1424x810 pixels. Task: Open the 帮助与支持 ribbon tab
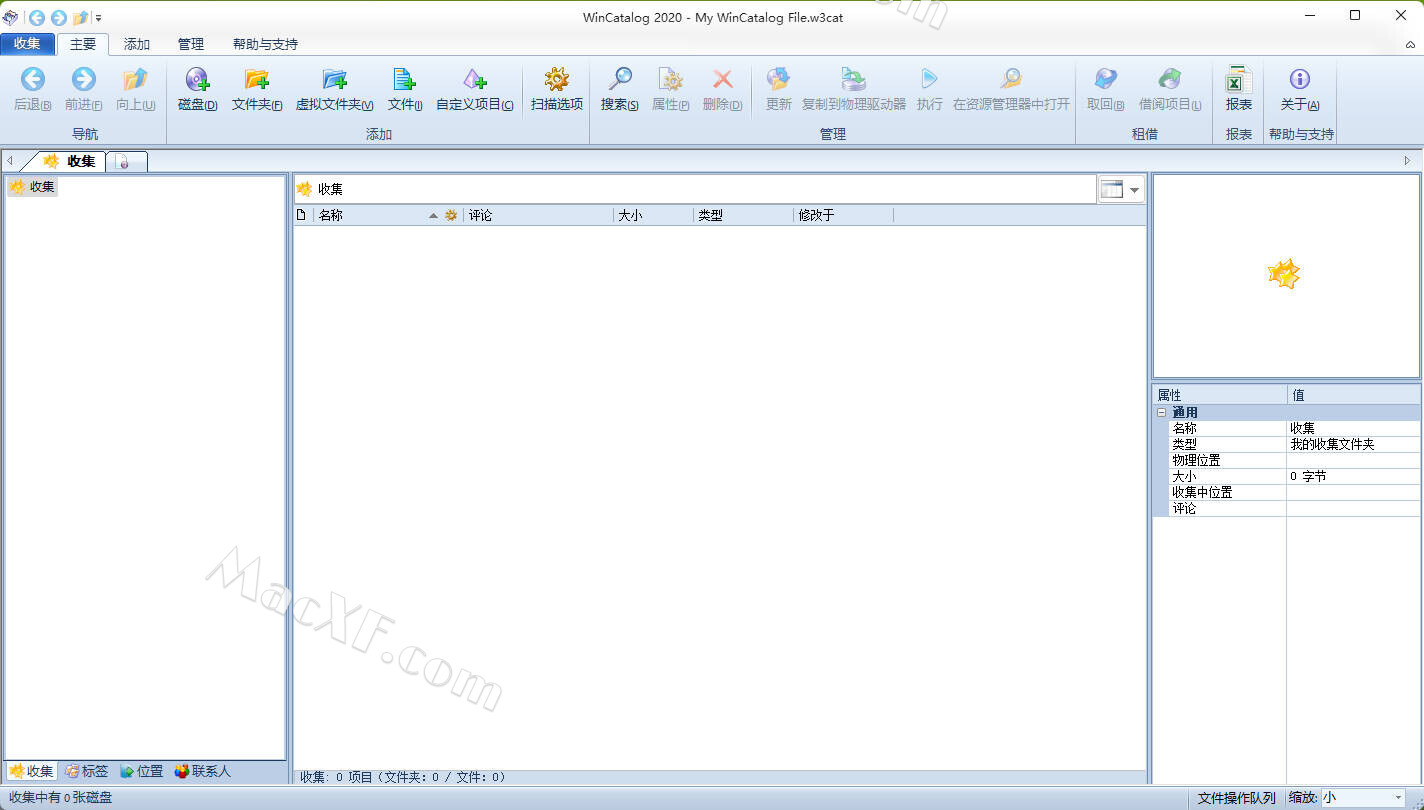click(265, 44)
